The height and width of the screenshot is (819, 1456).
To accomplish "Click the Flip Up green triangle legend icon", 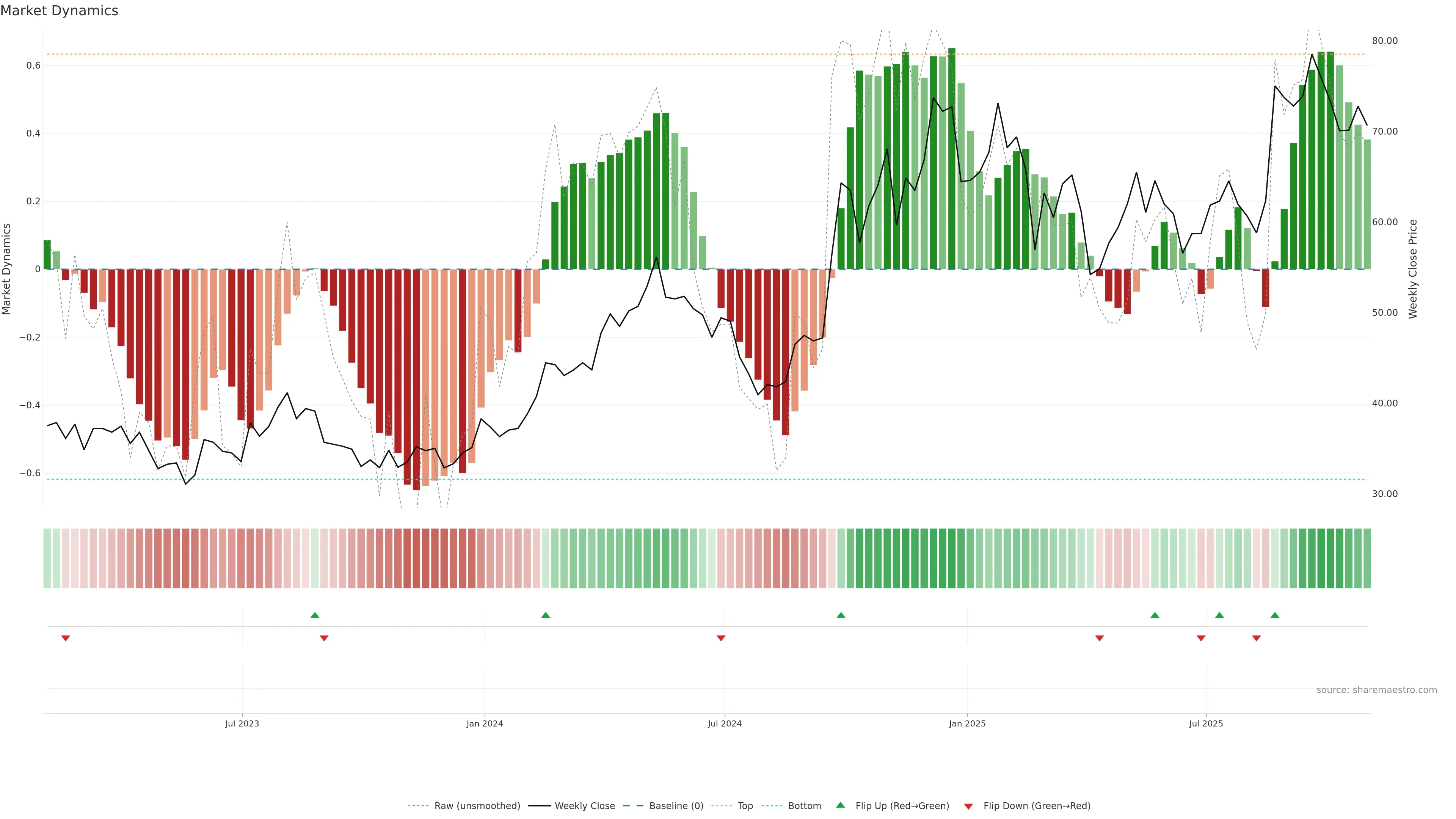I will click(x=841, y=805).
